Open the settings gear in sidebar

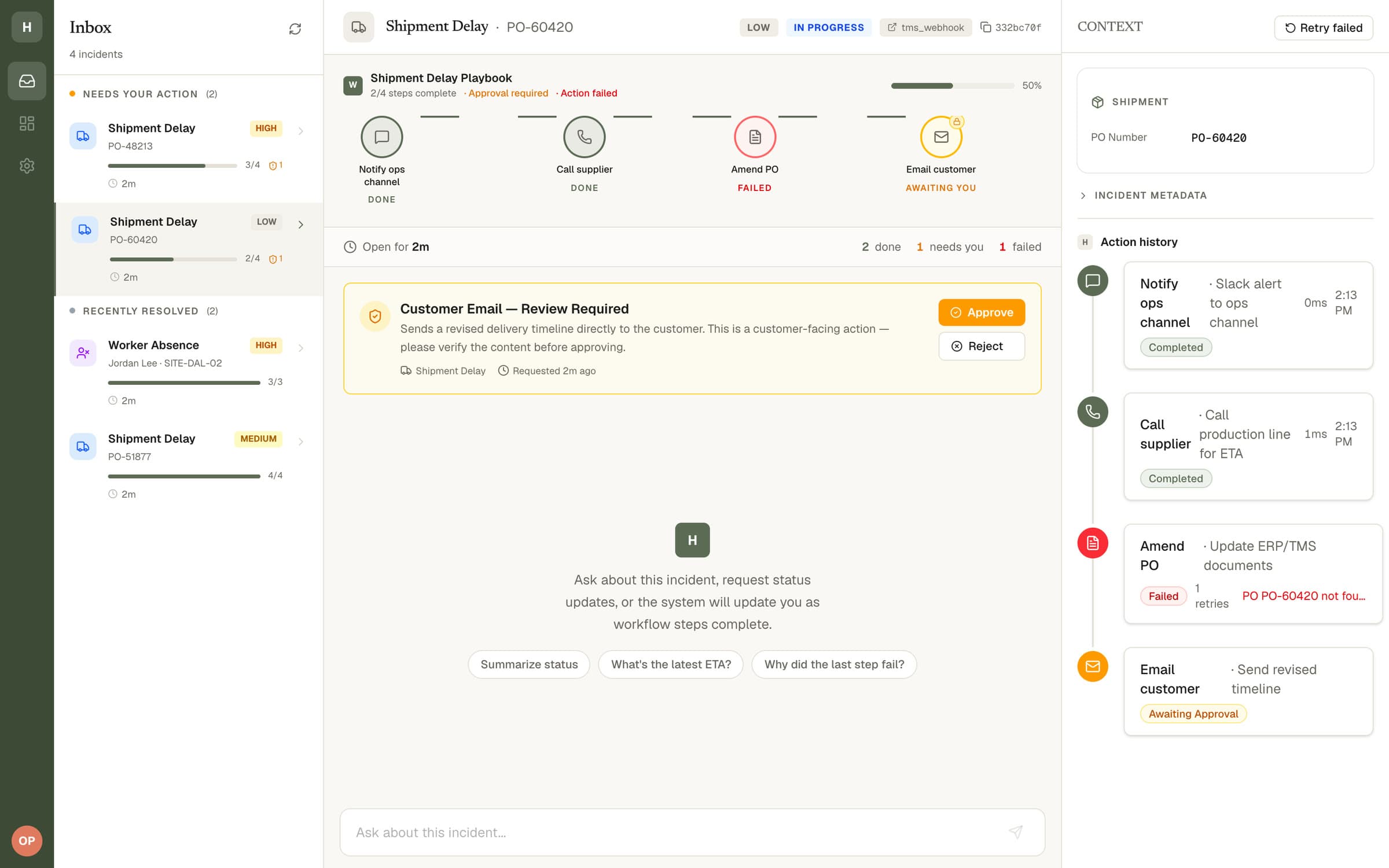[x=27, y=166]
